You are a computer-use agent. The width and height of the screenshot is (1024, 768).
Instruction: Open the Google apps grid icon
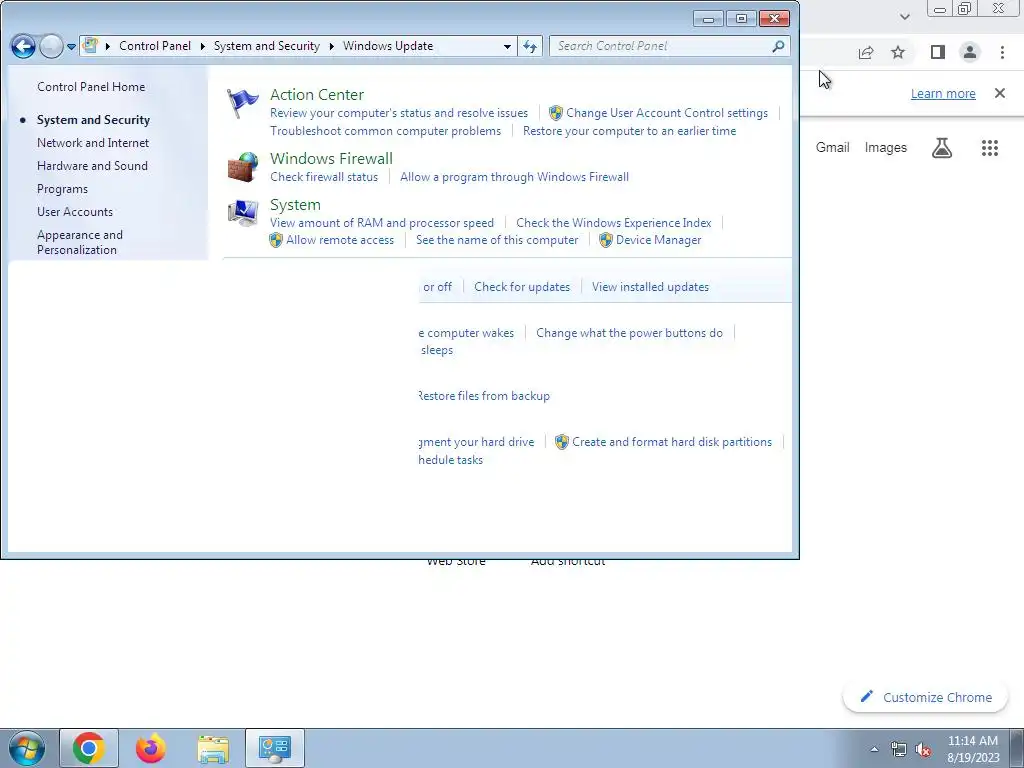(x=990, y=148)
